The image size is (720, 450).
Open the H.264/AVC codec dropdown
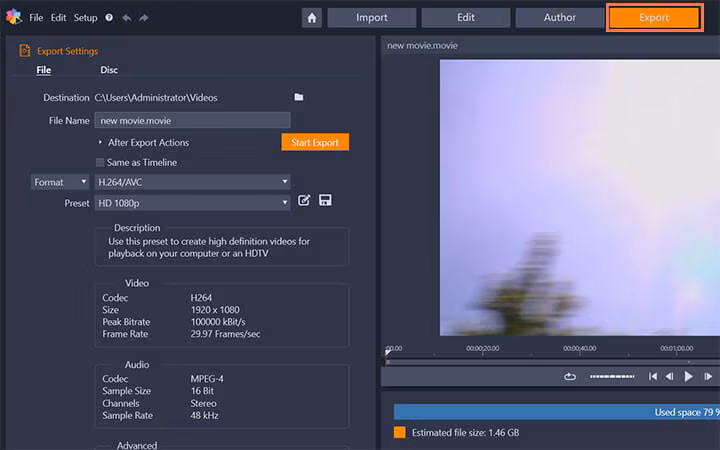click(x=192, y=182)
